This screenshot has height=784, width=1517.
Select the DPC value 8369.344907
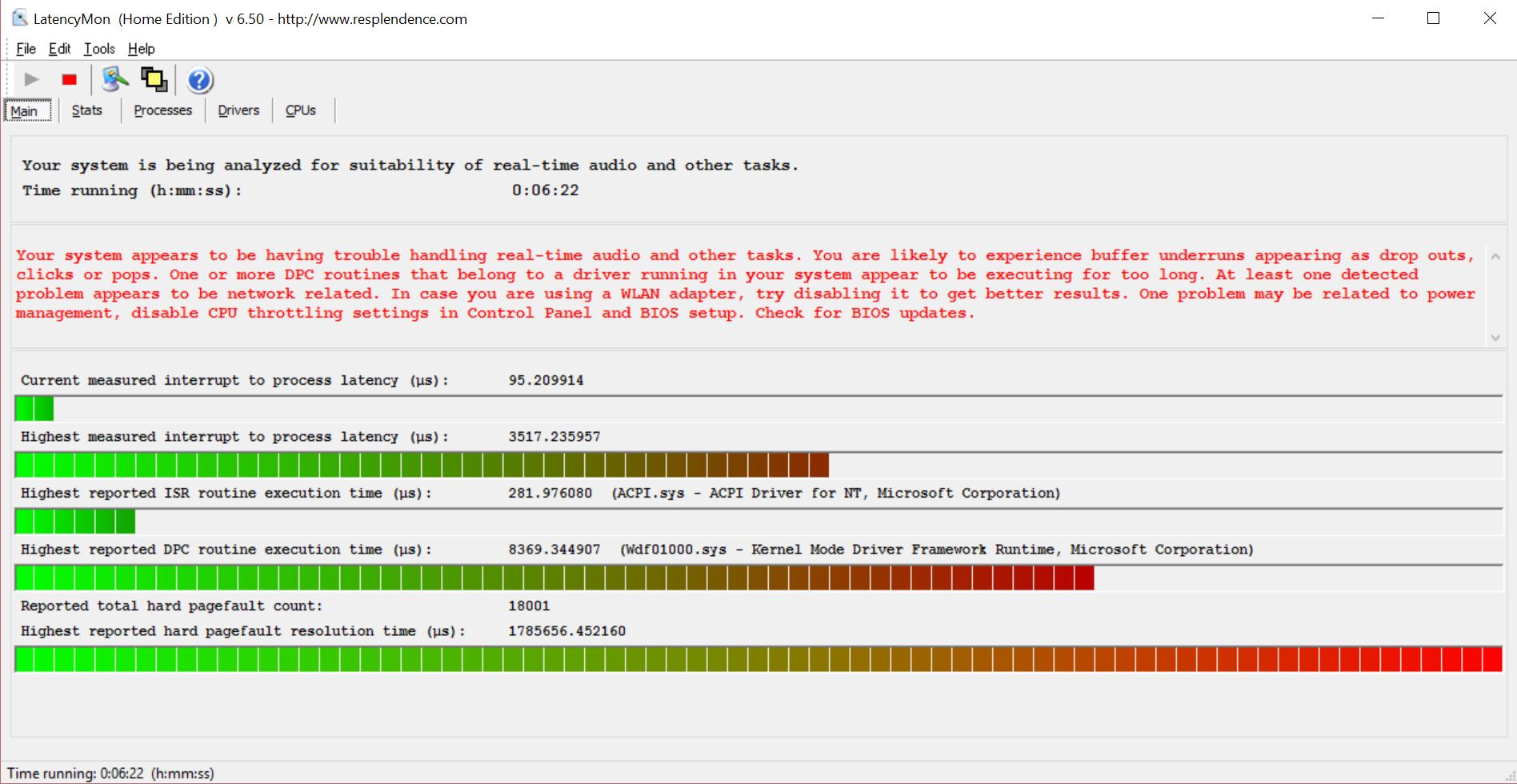coord(554,550)
